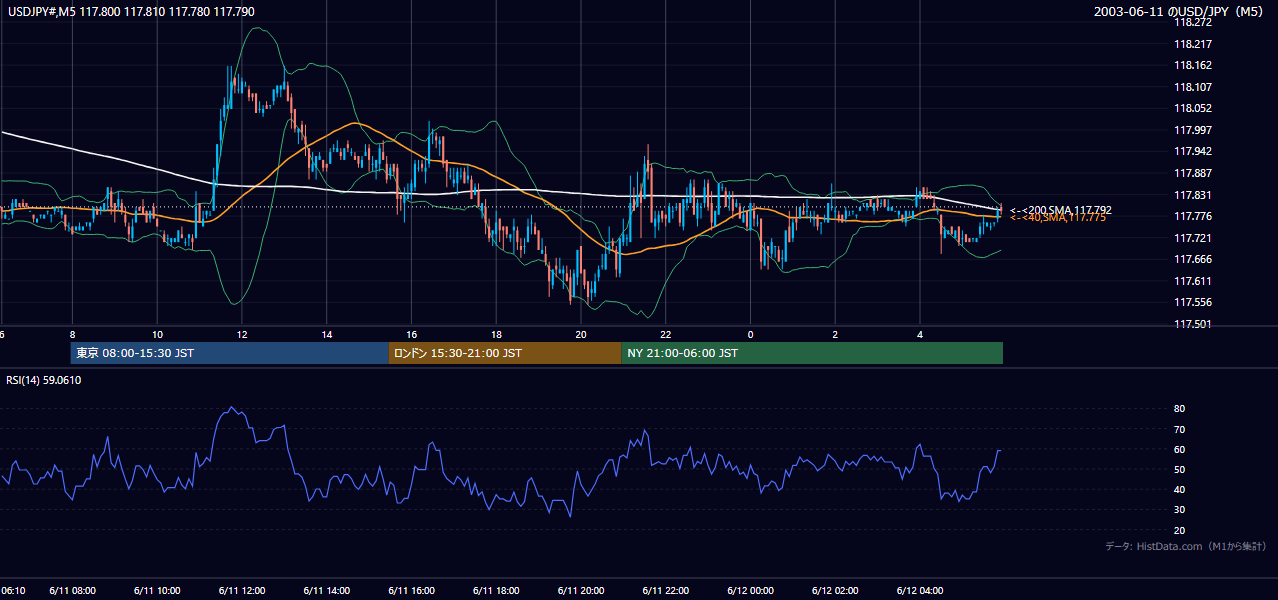
Task: Click price axis value 117.831
Action: click(x=1191, y=196)
